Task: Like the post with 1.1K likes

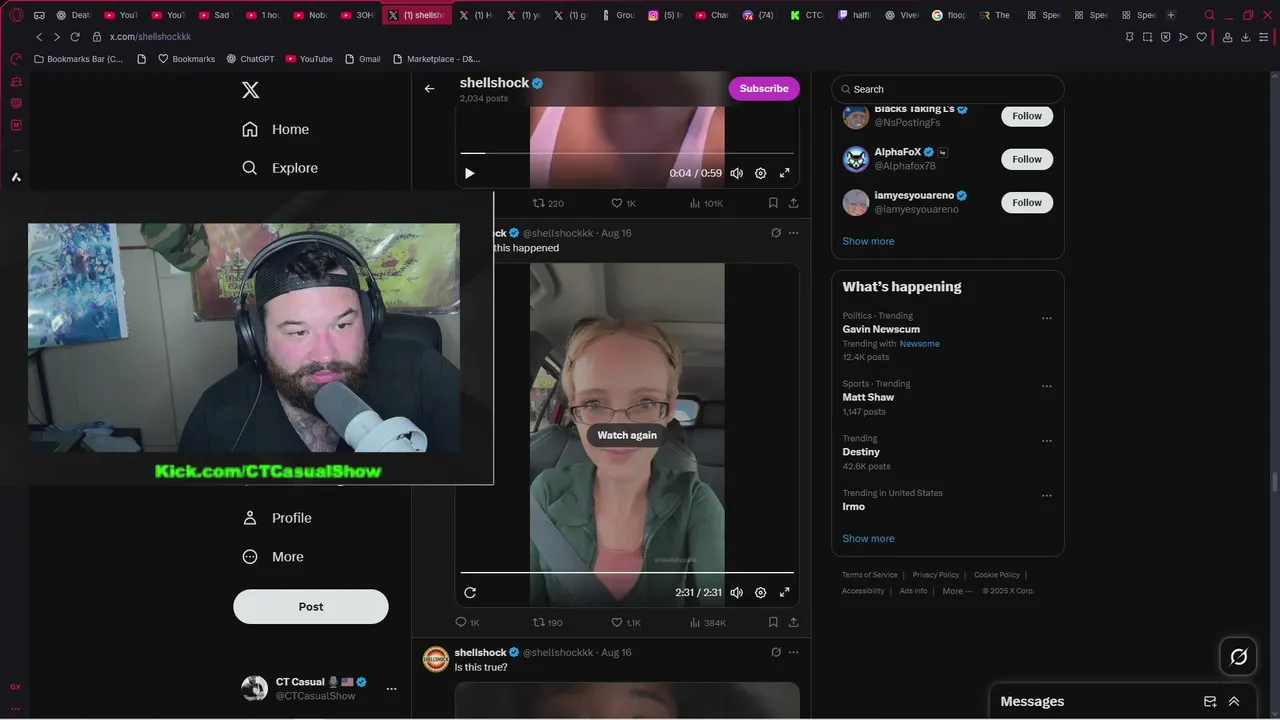Action: tap(626, 622)
